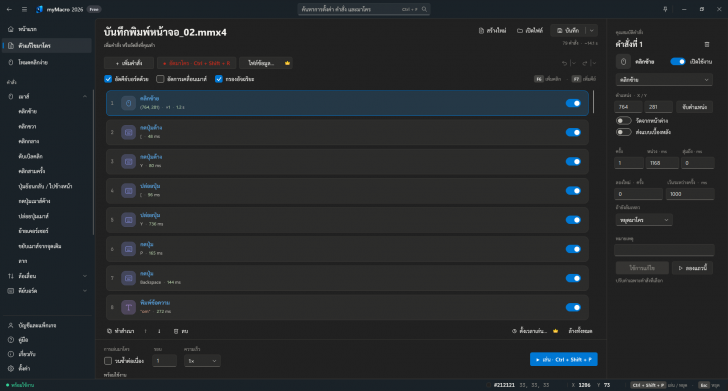Screen dimensions: 728x391
Task: Click the account person icon in sidebar
Action: click(x=11, y=326)
